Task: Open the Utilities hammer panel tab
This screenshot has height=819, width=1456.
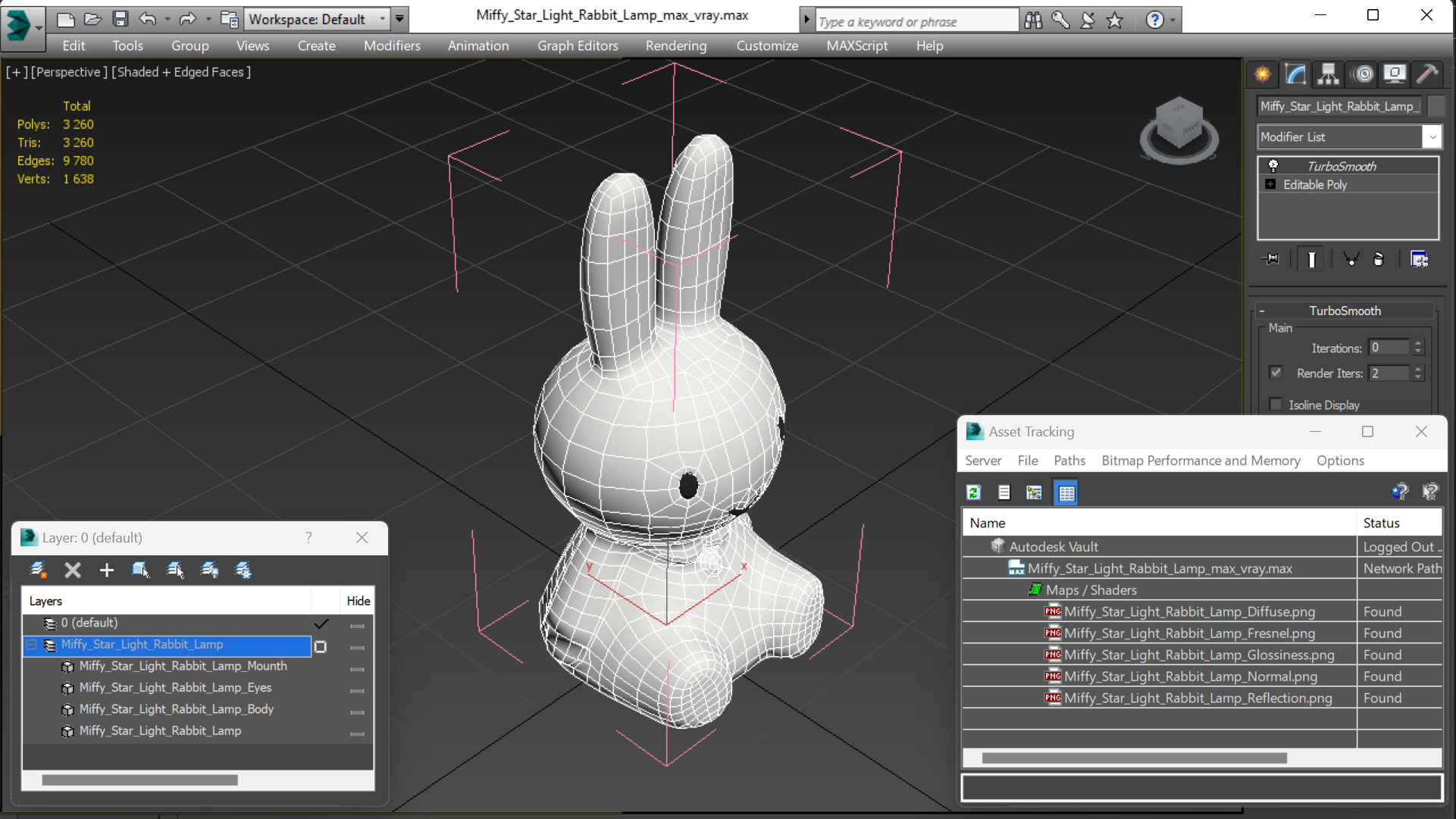Action: [1427, 73]
